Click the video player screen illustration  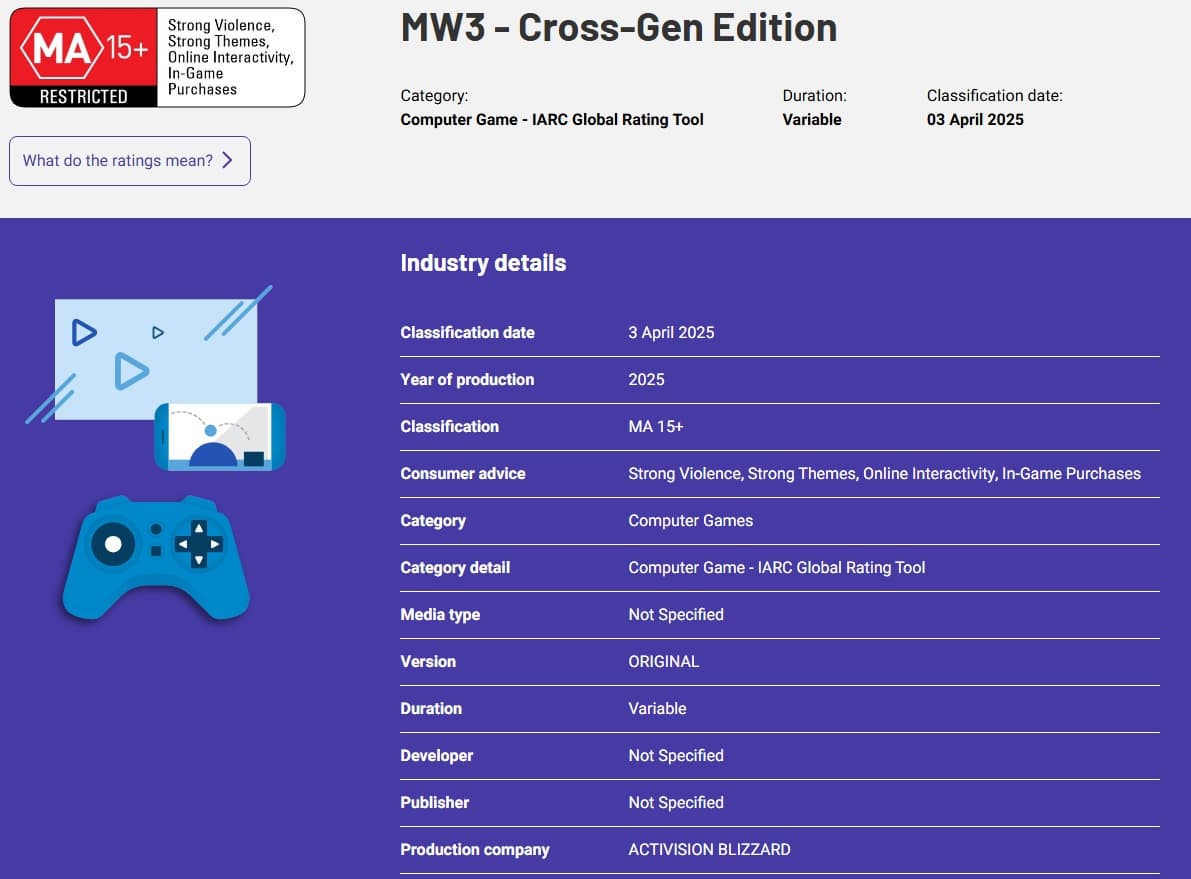(x=156, y=359)
